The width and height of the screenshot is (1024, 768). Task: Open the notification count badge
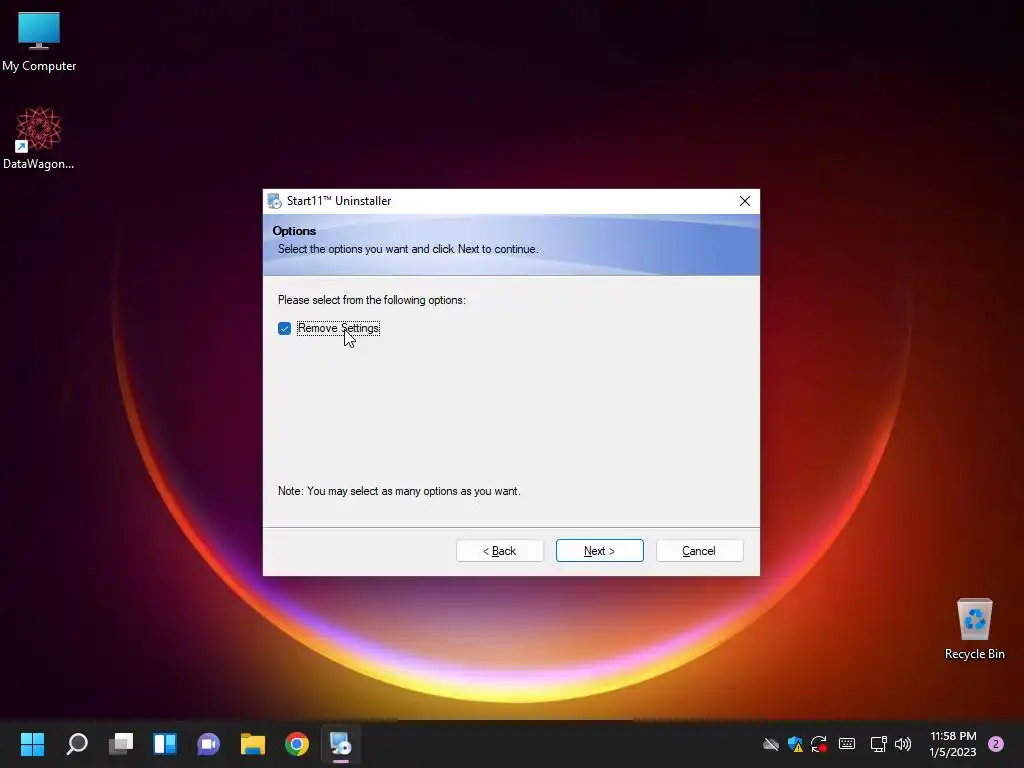coord(996,744)
